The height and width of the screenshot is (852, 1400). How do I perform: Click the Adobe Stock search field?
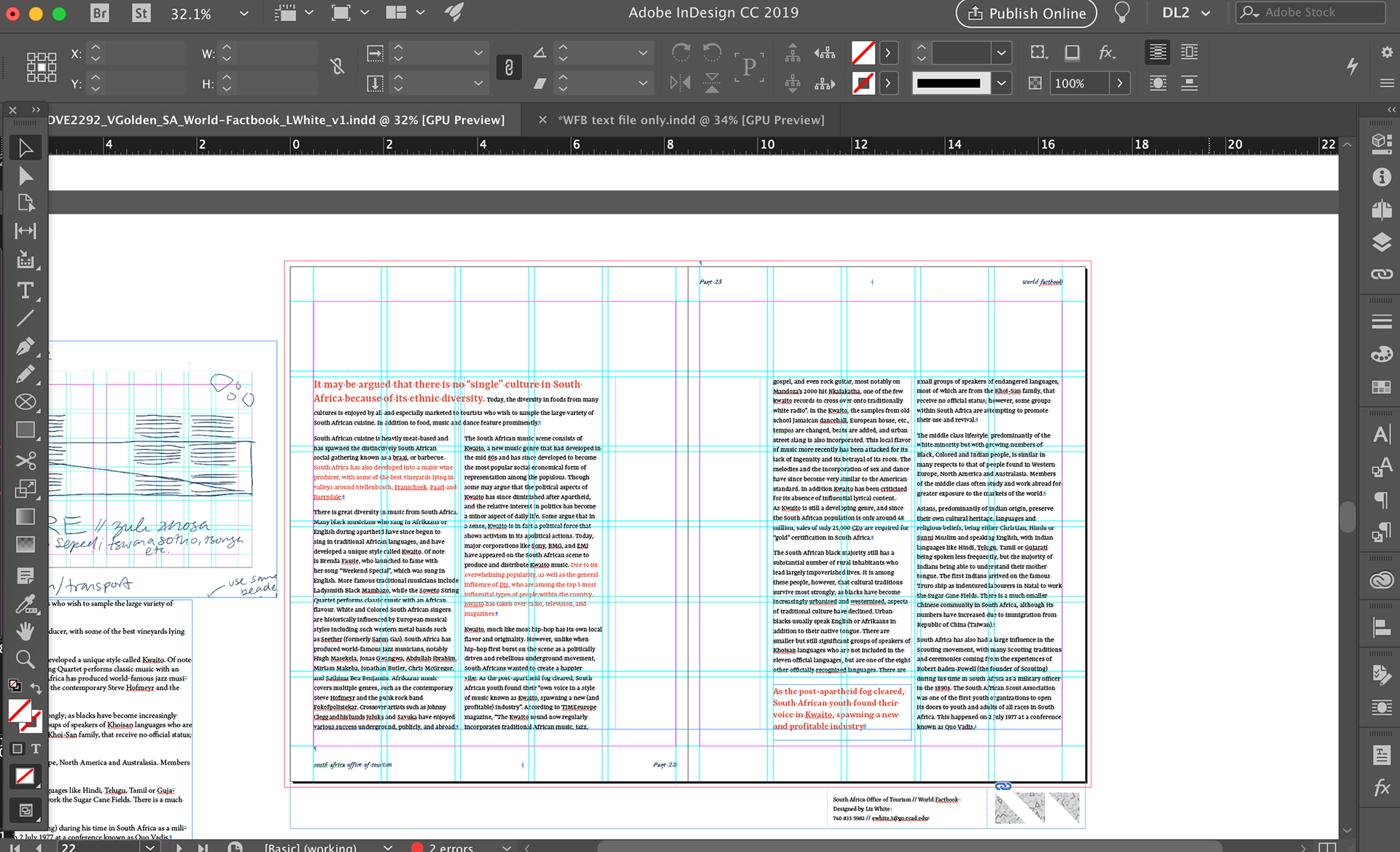click(1311, 12)
